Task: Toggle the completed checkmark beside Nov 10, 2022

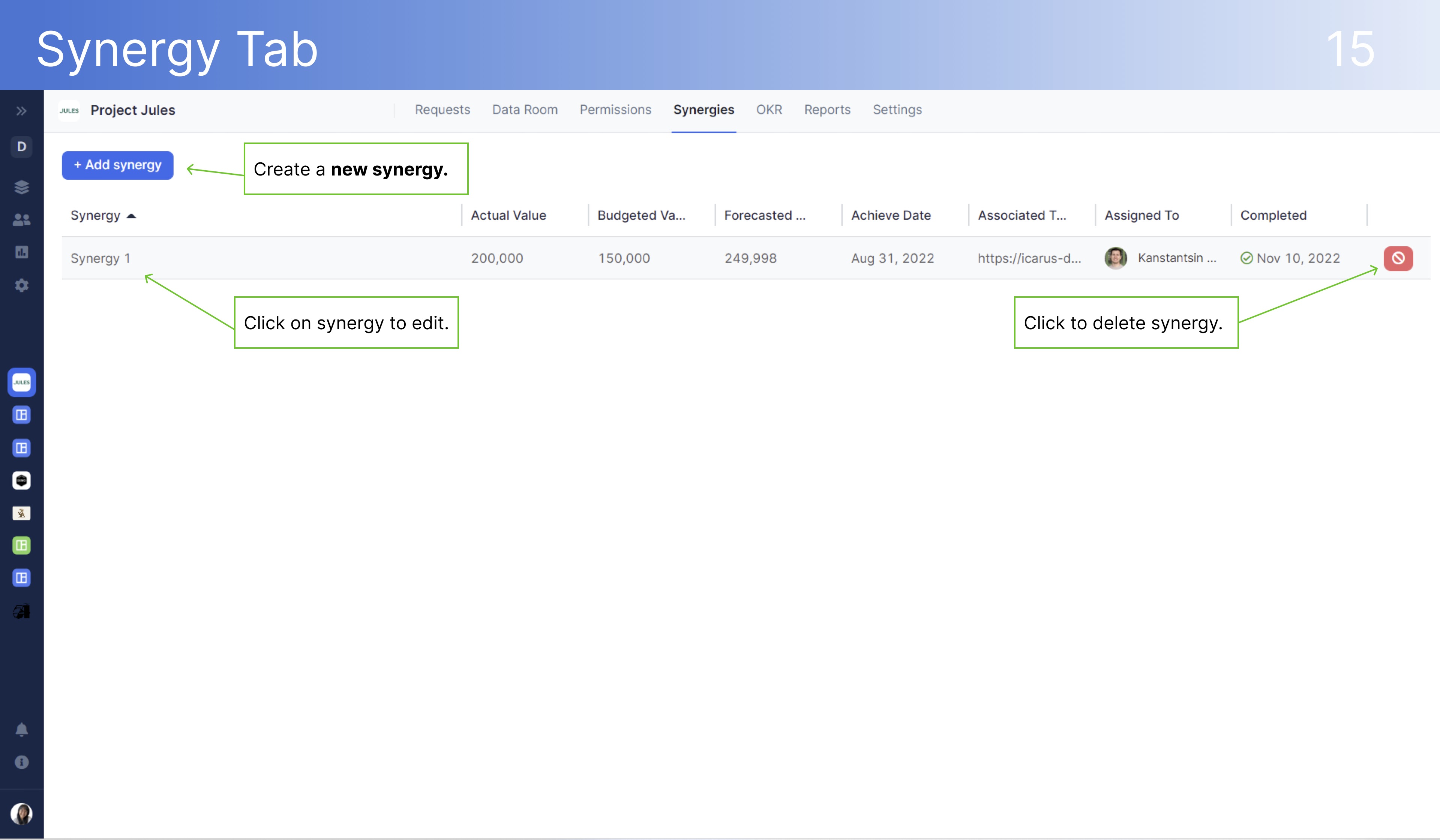Action: coord(1247,258)
